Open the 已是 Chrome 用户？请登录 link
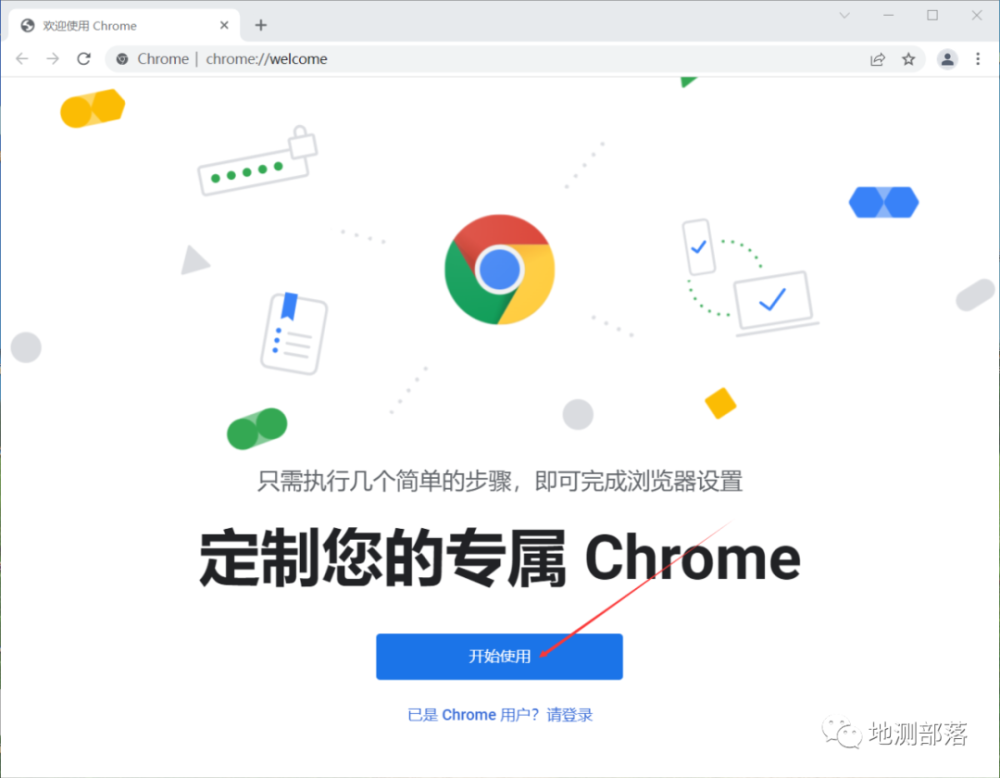 click(x=500, y=715)
